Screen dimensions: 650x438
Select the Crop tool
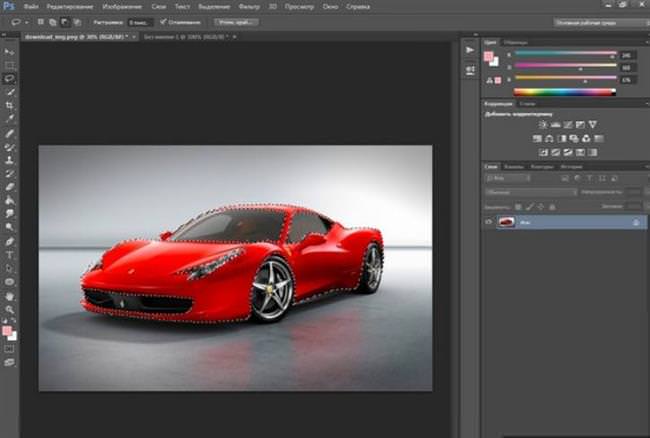click(10, 105)
